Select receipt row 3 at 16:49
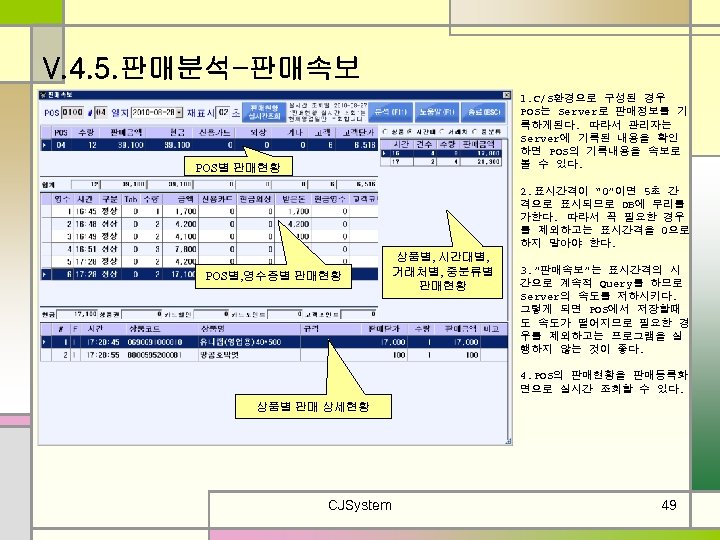This screenshot has height=540, width=720. [209, 236]
